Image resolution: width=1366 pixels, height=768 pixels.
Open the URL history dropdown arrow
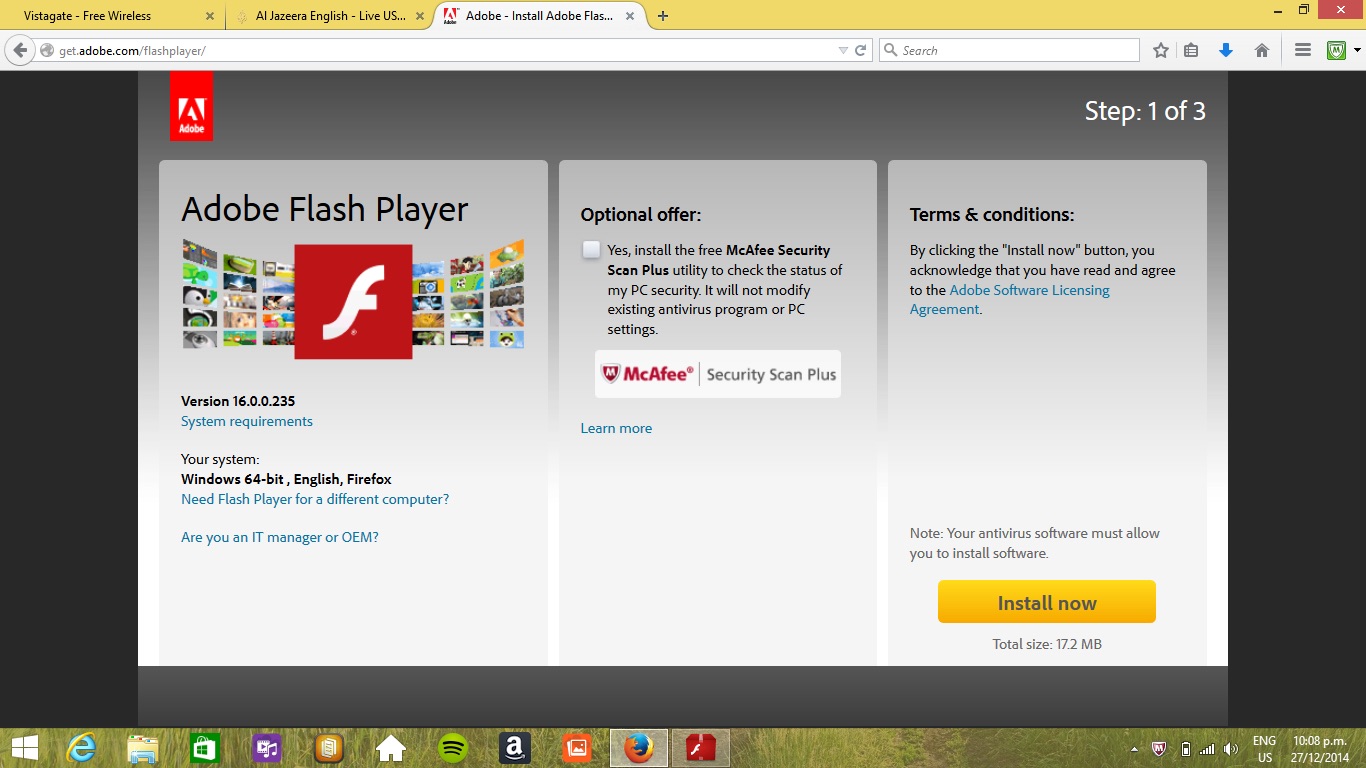[843, 50]
